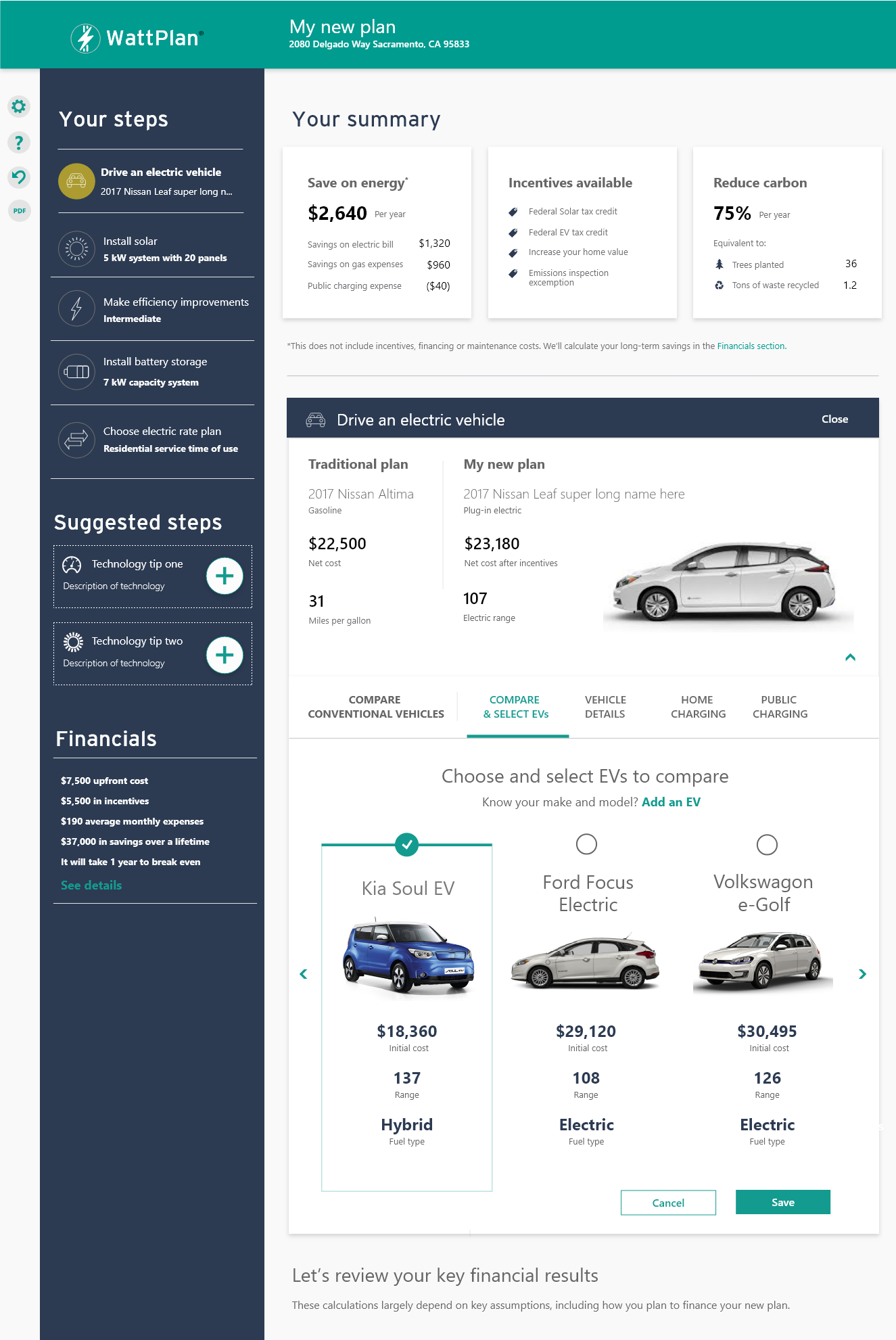This screenshot has width=896, height=1340.
Task: Click the battery storage icon
Action: pos(76,371)
